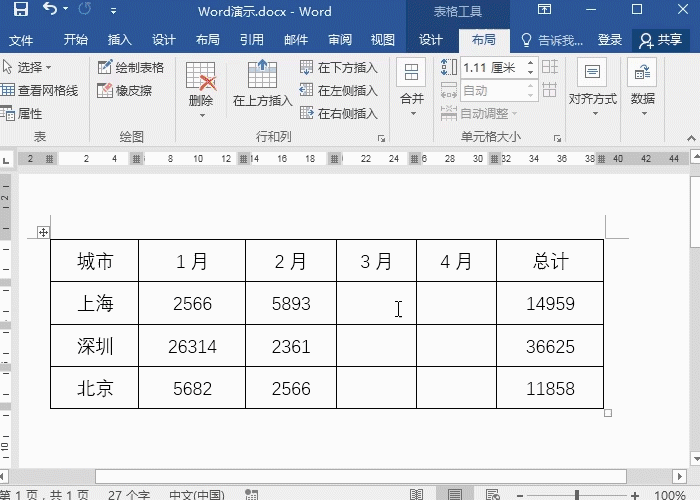Switch to the 开始 tab
The image size is (700, 500).
pos(75,40)
